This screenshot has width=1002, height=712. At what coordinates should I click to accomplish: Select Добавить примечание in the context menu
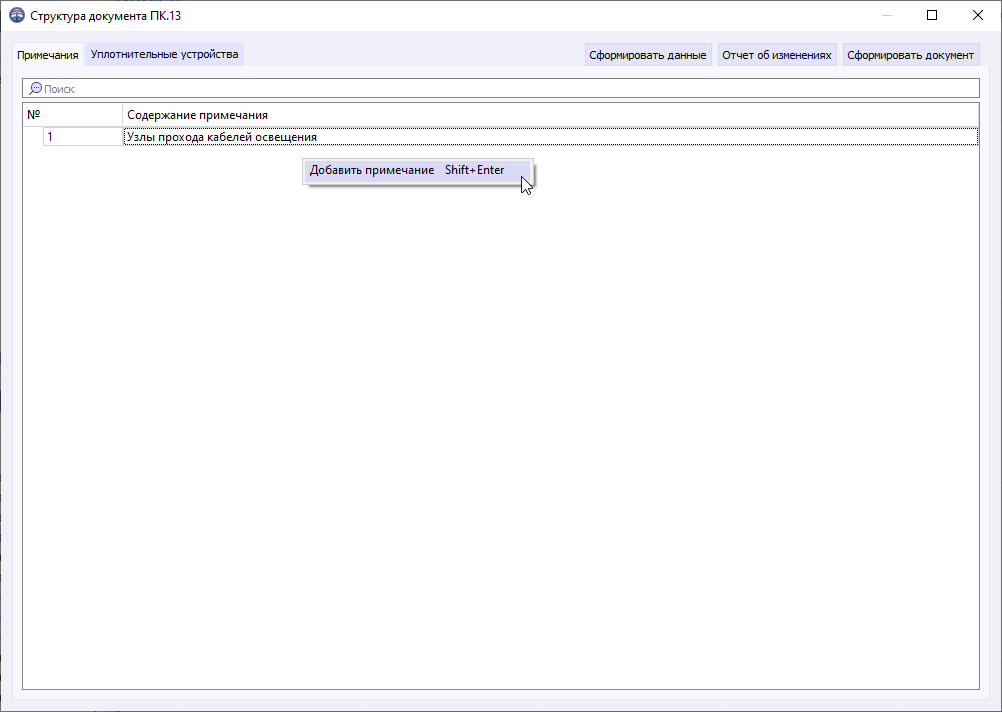click(369, 170)
